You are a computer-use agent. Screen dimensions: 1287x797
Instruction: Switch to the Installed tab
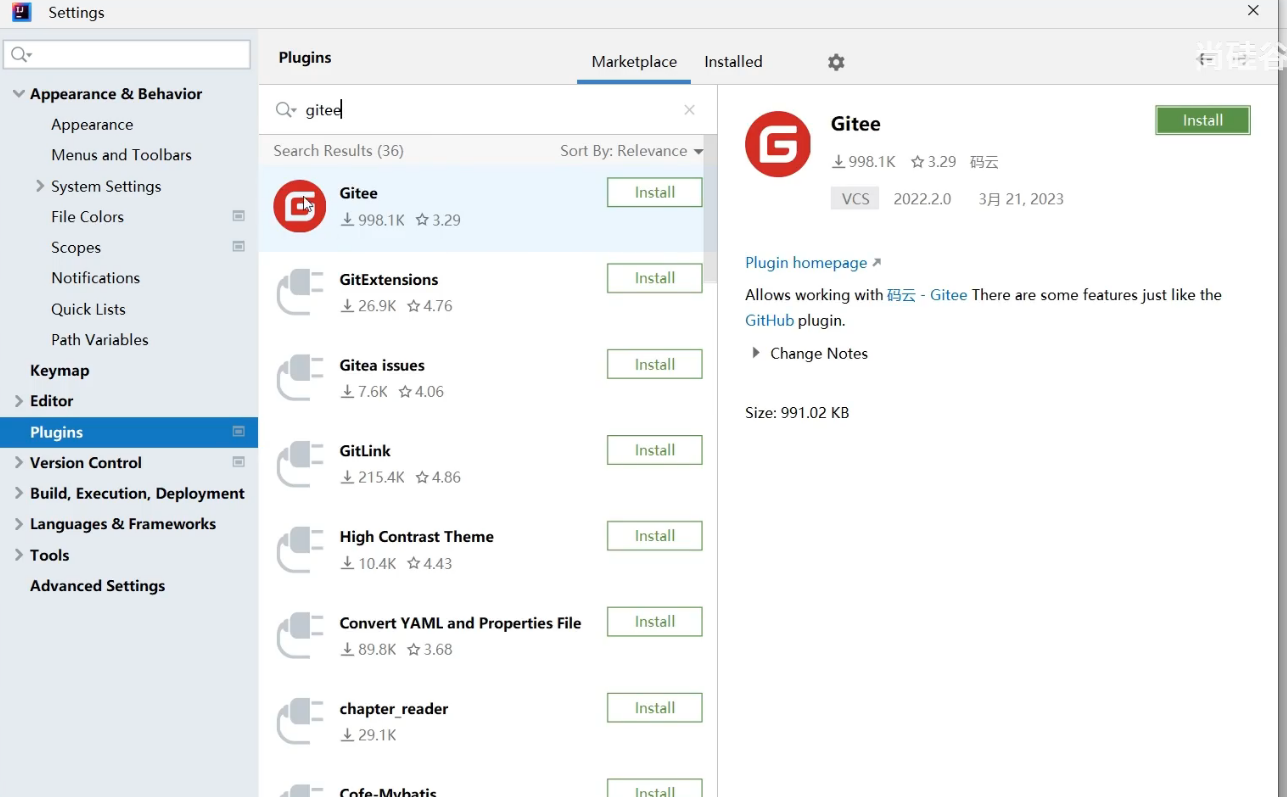733,62
